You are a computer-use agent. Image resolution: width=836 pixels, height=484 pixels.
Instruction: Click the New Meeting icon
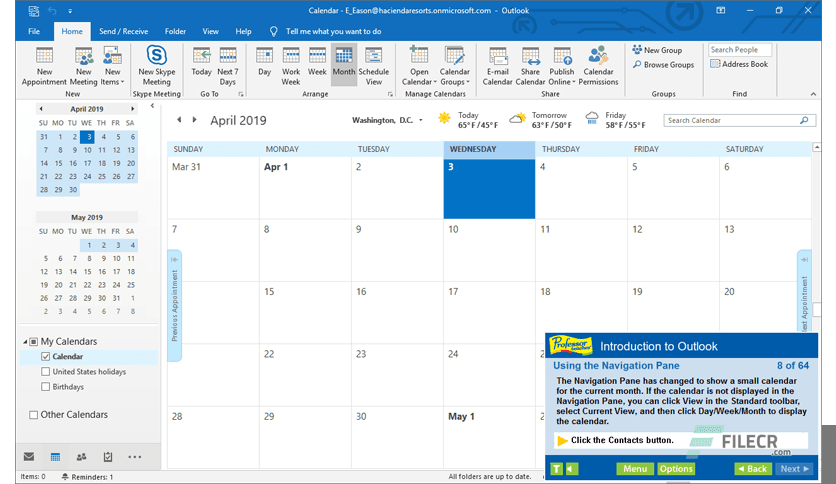coord(84,66)
